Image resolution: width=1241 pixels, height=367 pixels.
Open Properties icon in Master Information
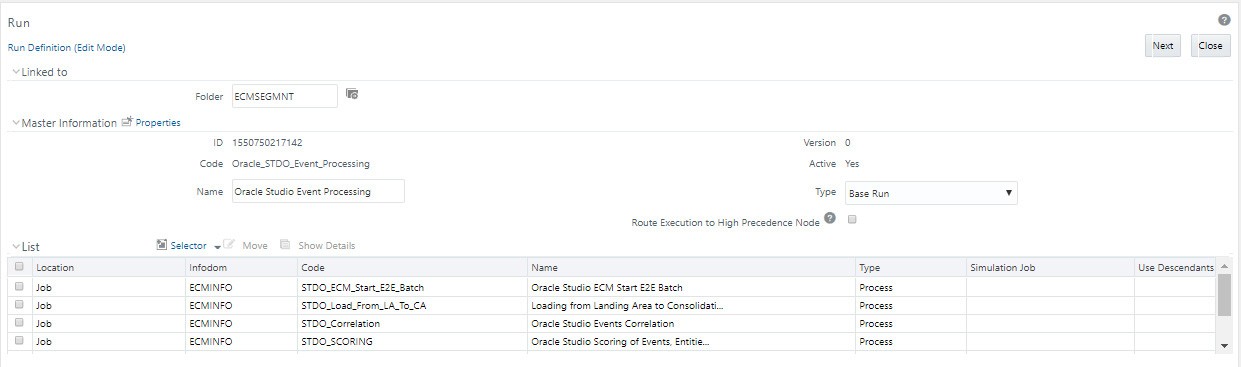127,122
